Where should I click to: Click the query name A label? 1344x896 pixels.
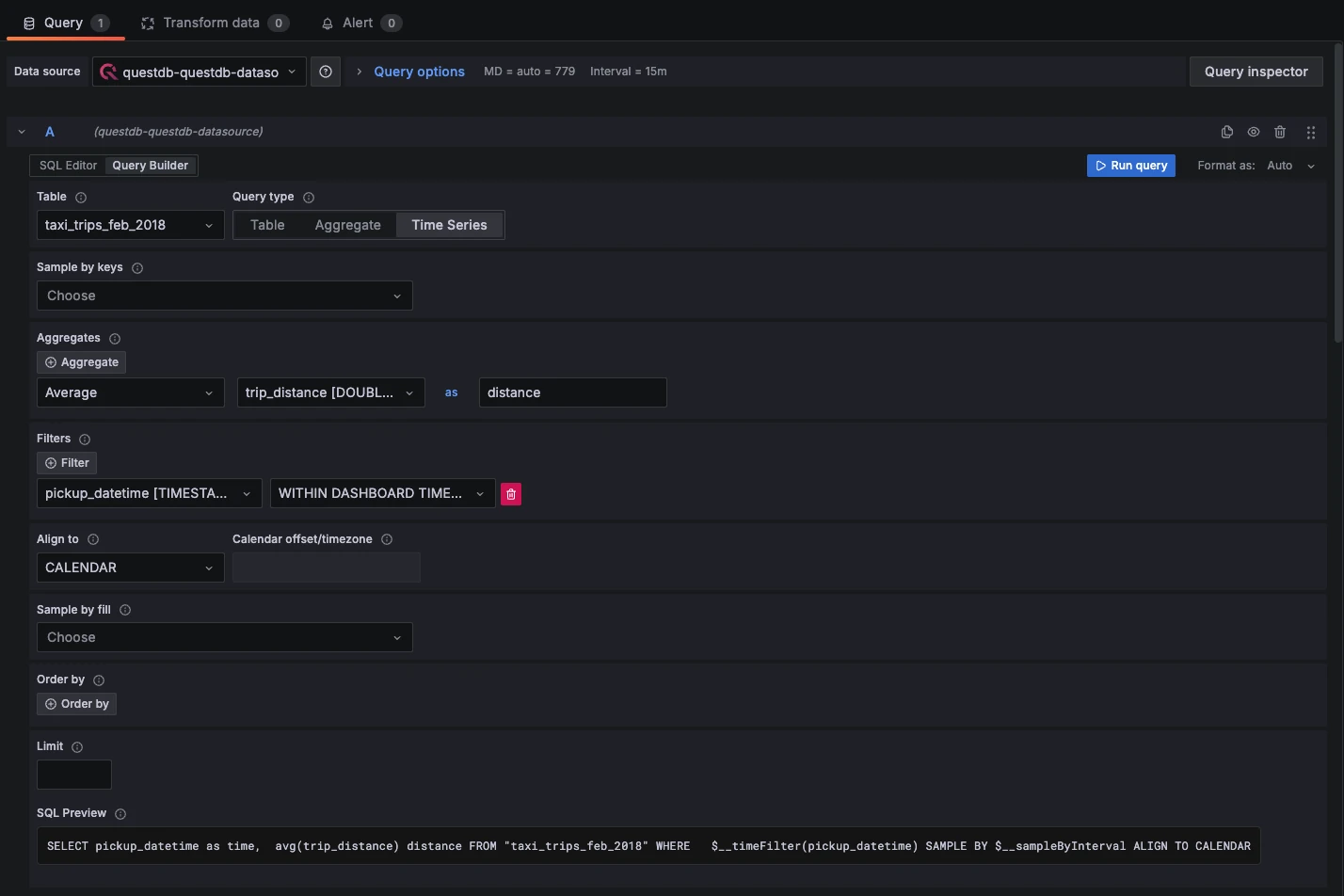50,132
